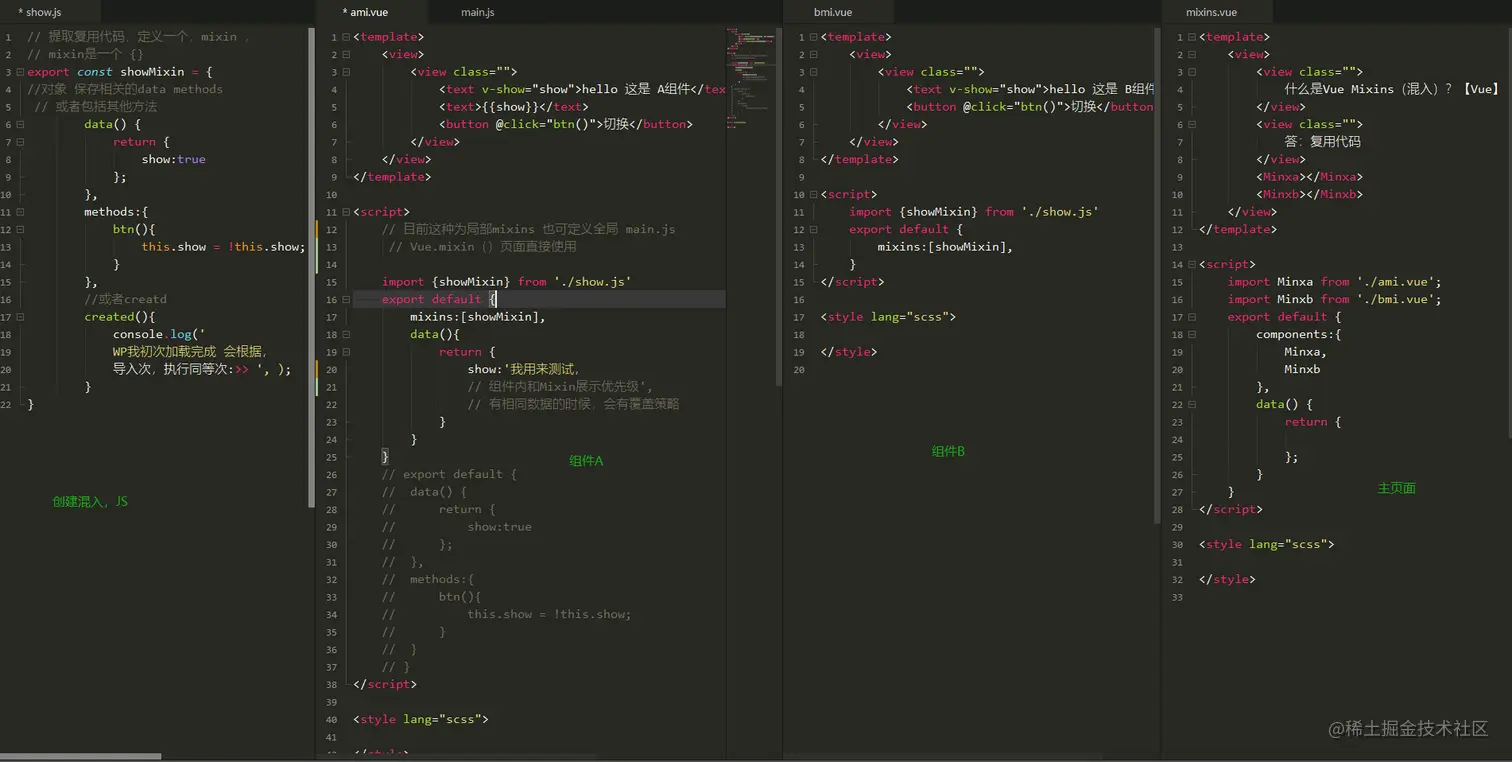Place cursor on the import showMixin line in ami.vue
The height and width of the screenshot is (762, 1512).
pos(506,282)
